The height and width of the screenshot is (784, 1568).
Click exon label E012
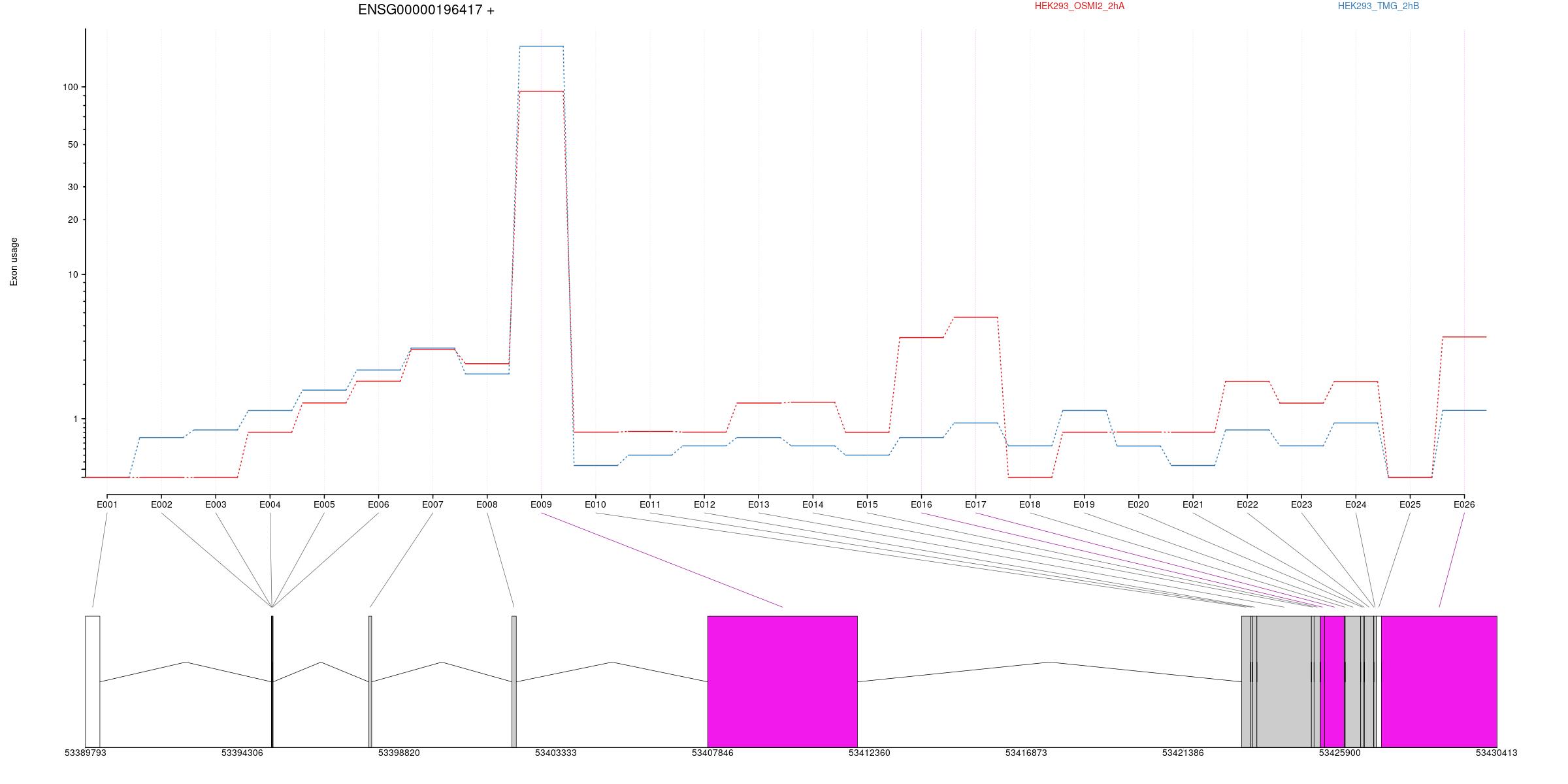click(x=704, y=504)
